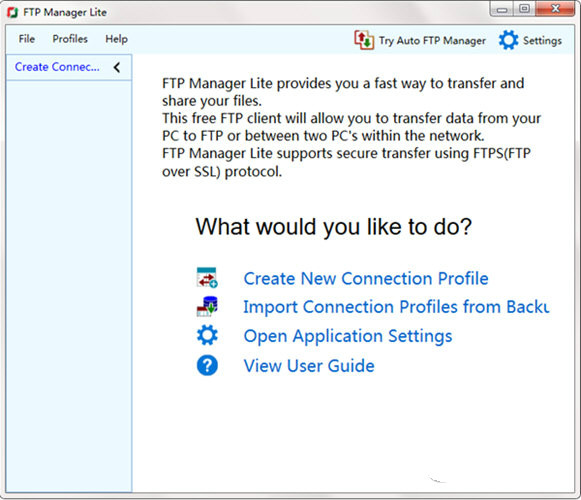Click the Create New Connection Profile icon

tap(207, 278)
